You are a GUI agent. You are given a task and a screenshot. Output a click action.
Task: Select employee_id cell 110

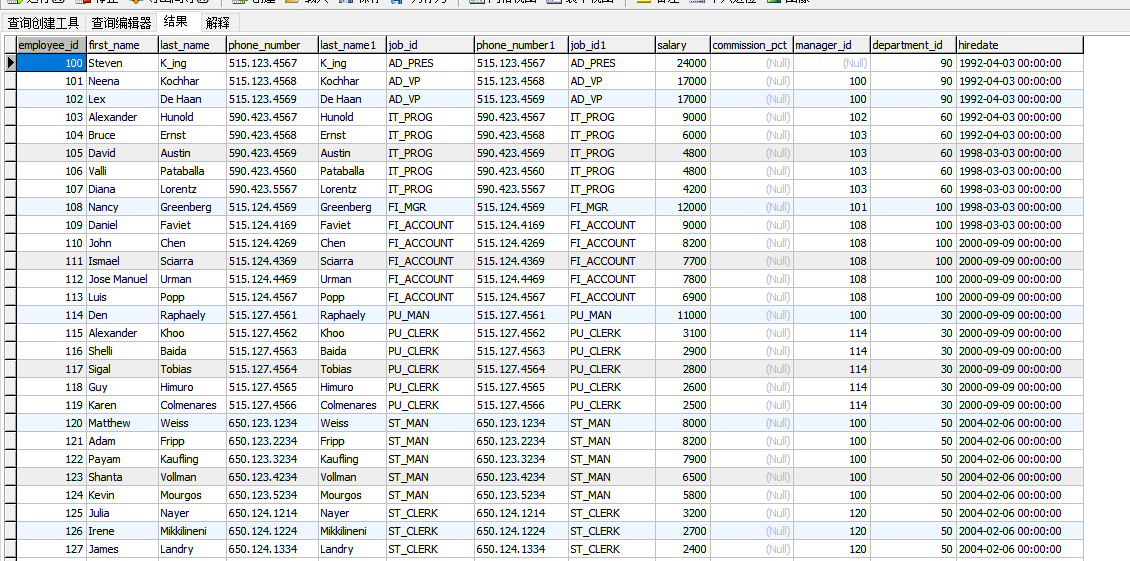[51, 243]
